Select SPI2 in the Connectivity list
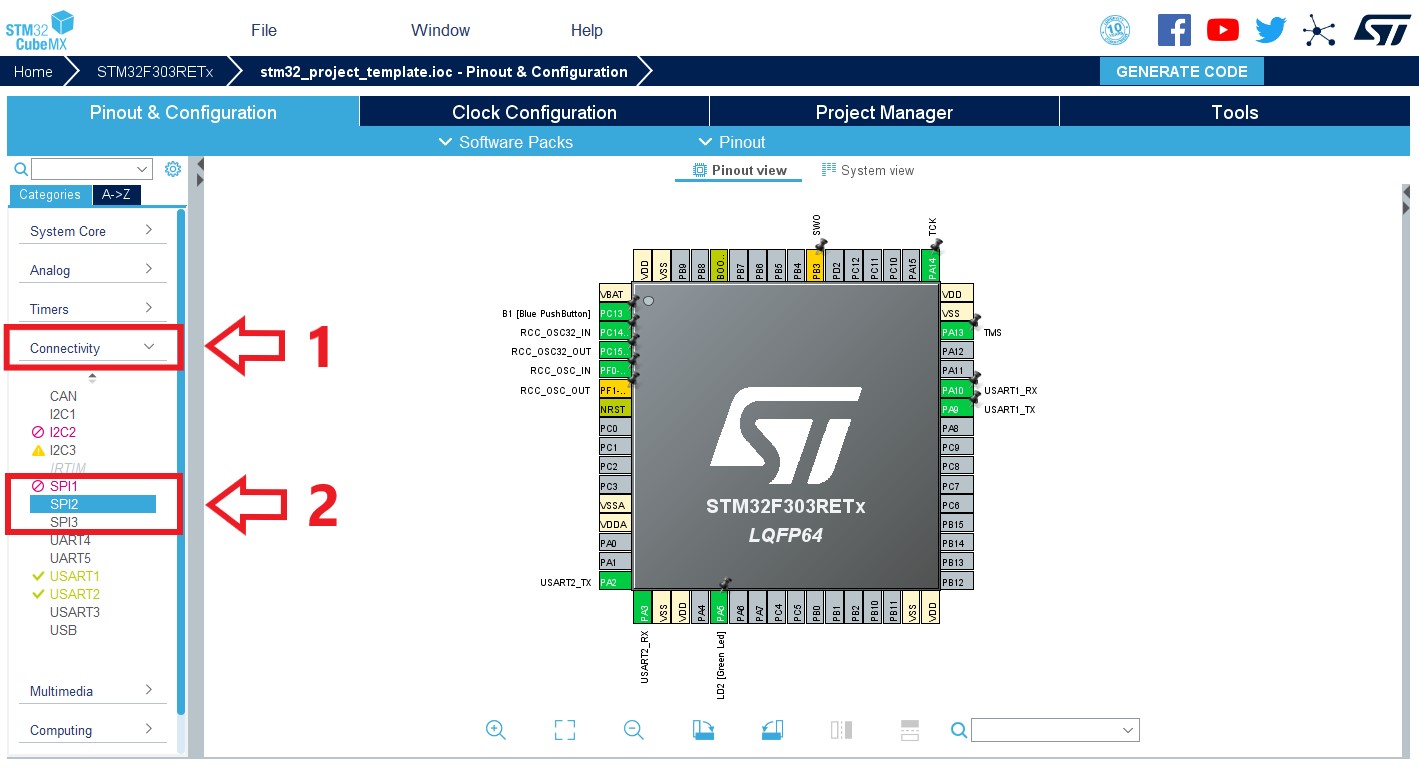This screenshot has width=1419, height=768. (x=93, y=504)
